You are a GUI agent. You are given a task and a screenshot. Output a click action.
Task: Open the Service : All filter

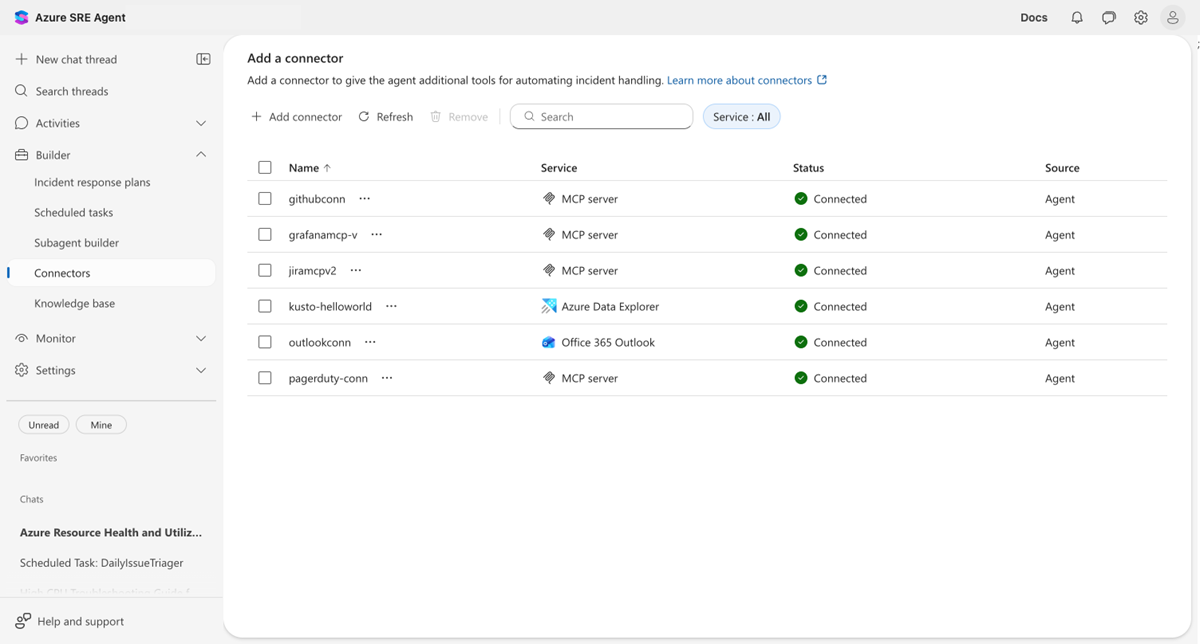tap(741, 117)
